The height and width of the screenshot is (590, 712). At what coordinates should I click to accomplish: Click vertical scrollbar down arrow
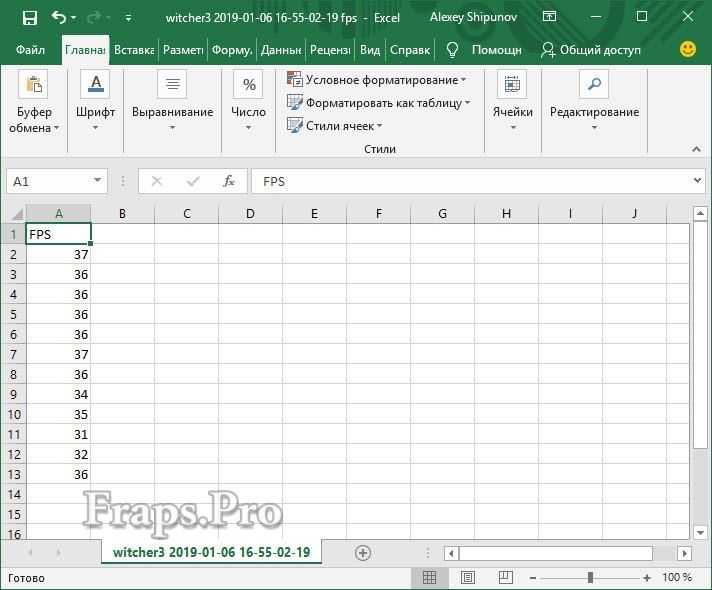point(700,532)
